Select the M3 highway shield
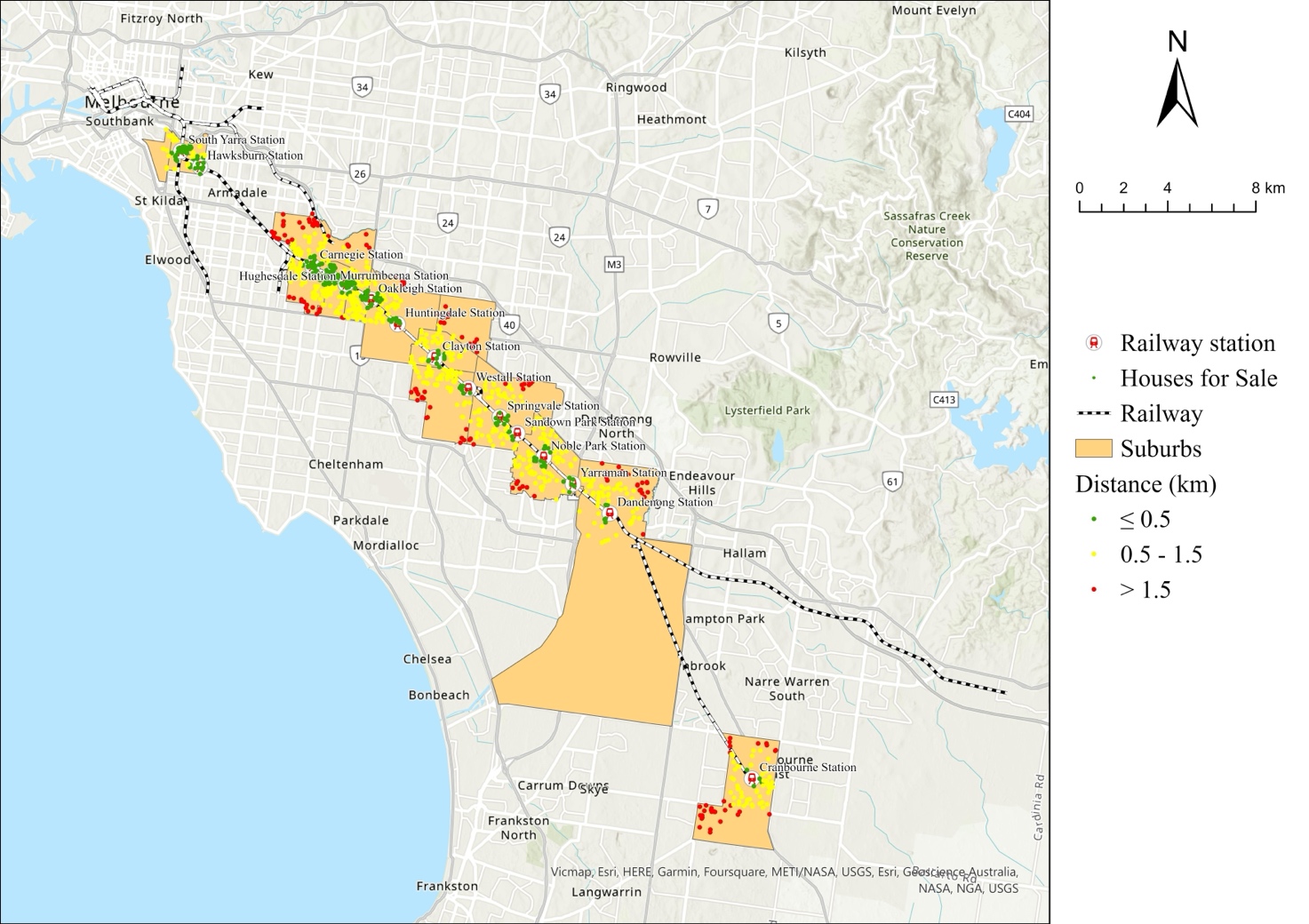The image size is (1309, 924). (x=613, y=265)
